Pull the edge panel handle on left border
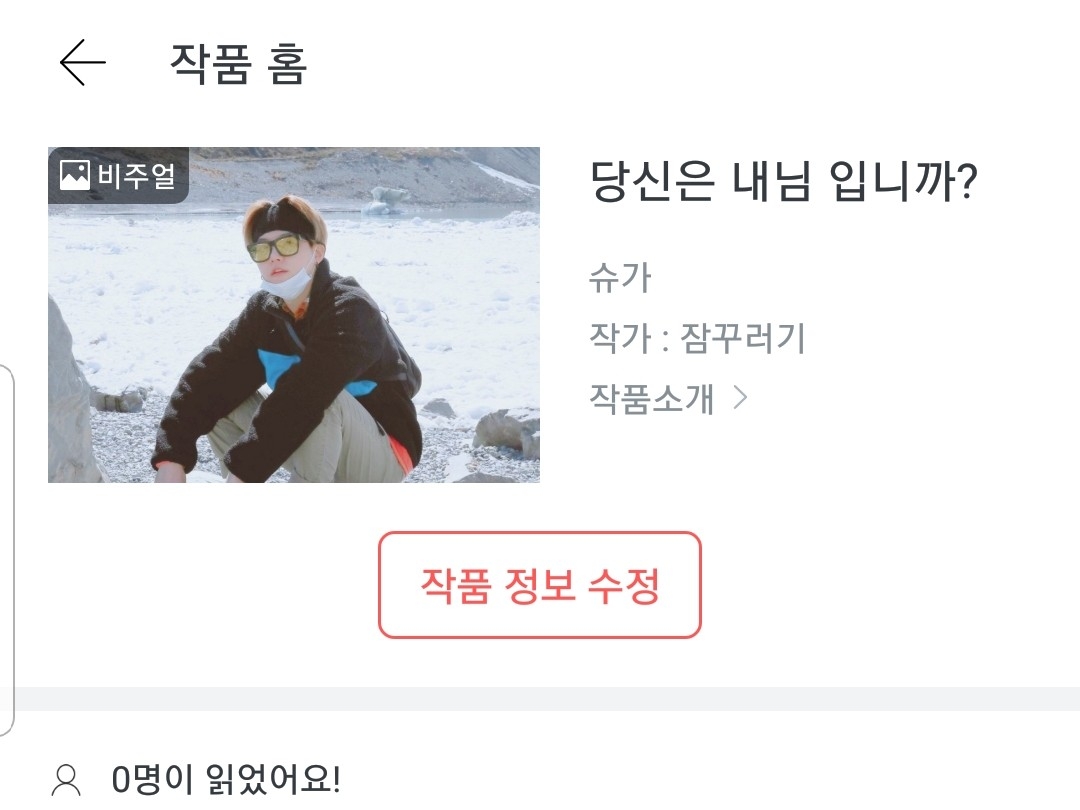1080x810 pixels. [7, 551]
